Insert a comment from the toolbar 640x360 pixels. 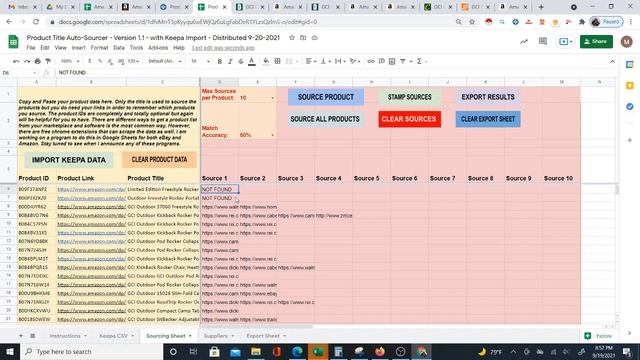381,61
